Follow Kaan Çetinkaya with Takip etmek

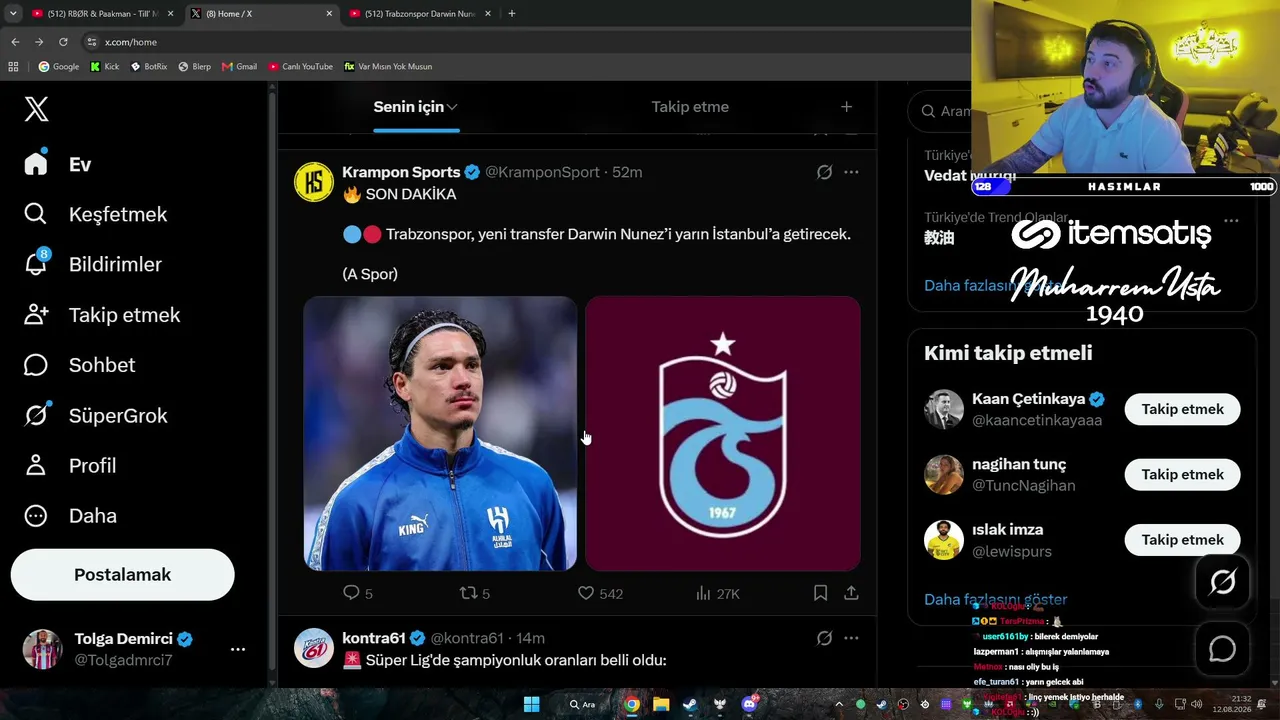tap(1182, 409)
